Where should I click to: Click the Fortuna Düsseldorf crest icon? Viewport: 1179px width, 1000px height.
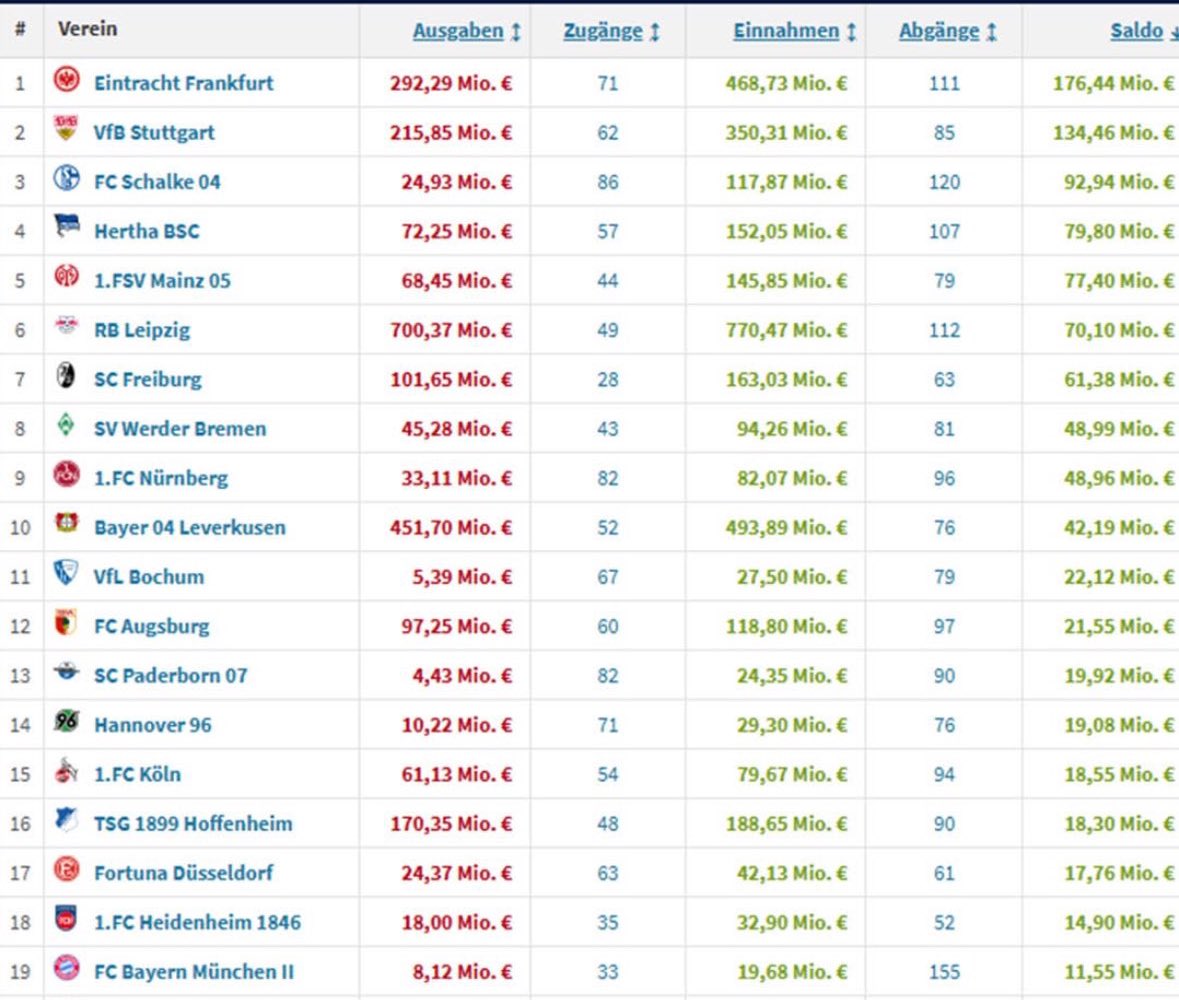tap(66, 868)
